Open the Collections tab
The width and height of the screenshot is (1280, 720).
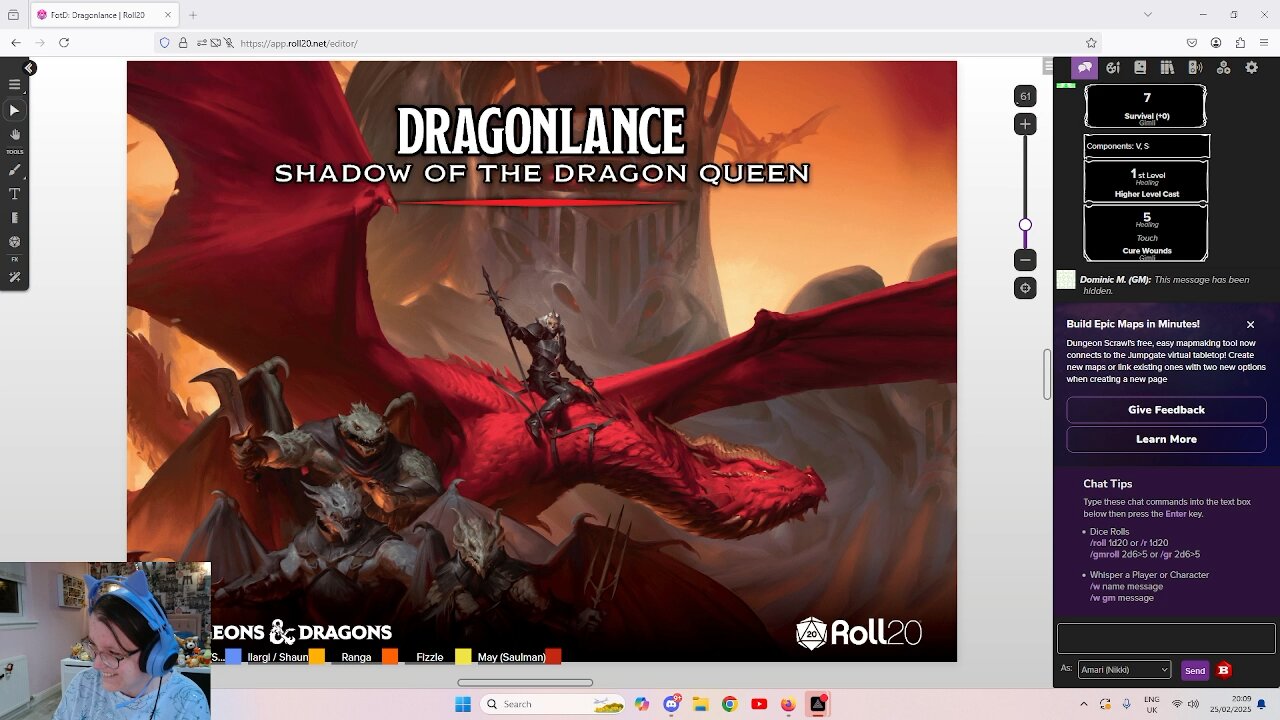(x=1223, y=68)
